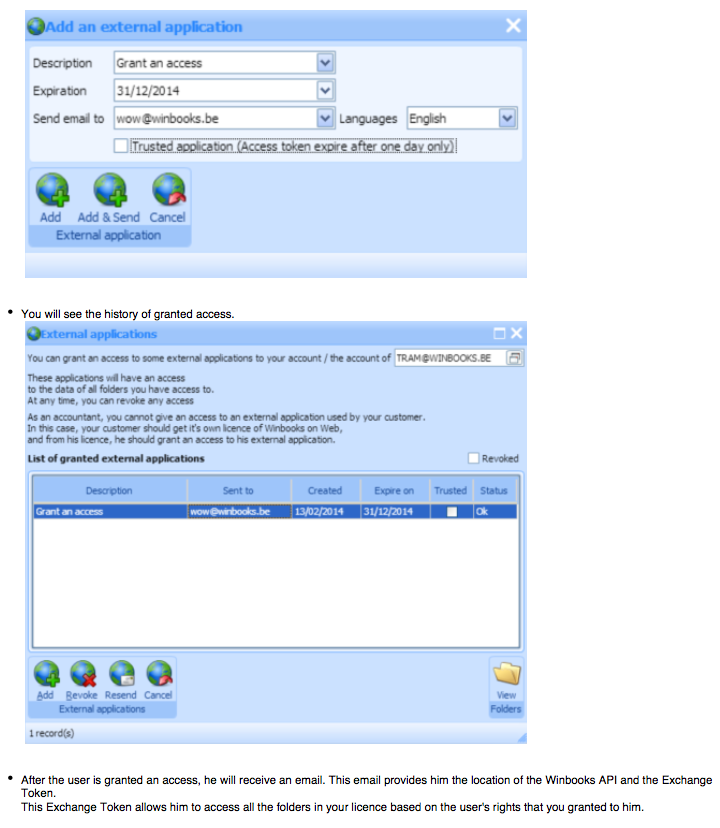Sort by Created column header
The image size is (720, 828).
coord(325,491)
